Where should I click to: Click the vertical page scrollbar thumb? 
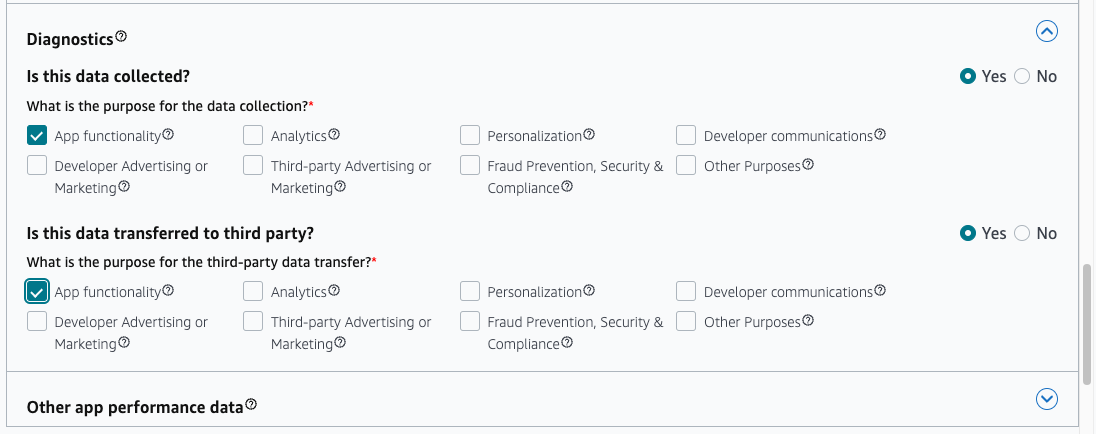click(x=1087, y=324)
